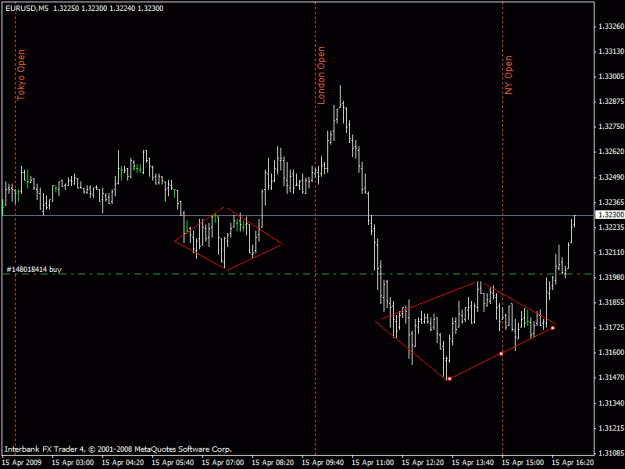Click price level 1.33260 on the scale
Screen dimensions: 625x469
tap(611, 26)
